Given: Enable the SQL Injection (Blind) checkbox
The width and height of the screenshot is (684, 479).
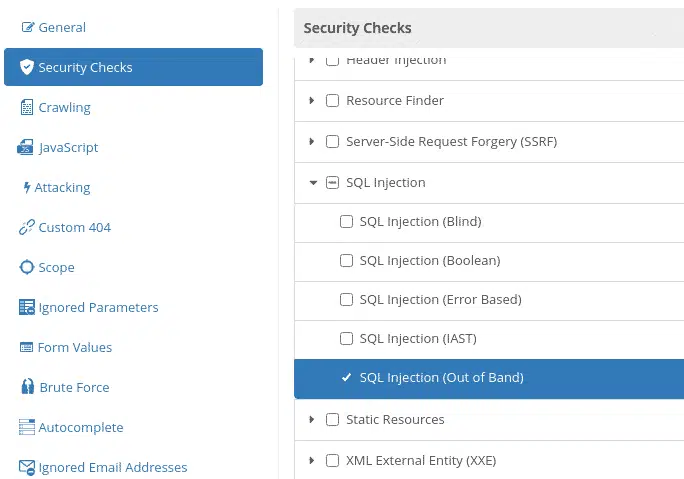Looking at the screenshot, I should (x=346, y=222).
